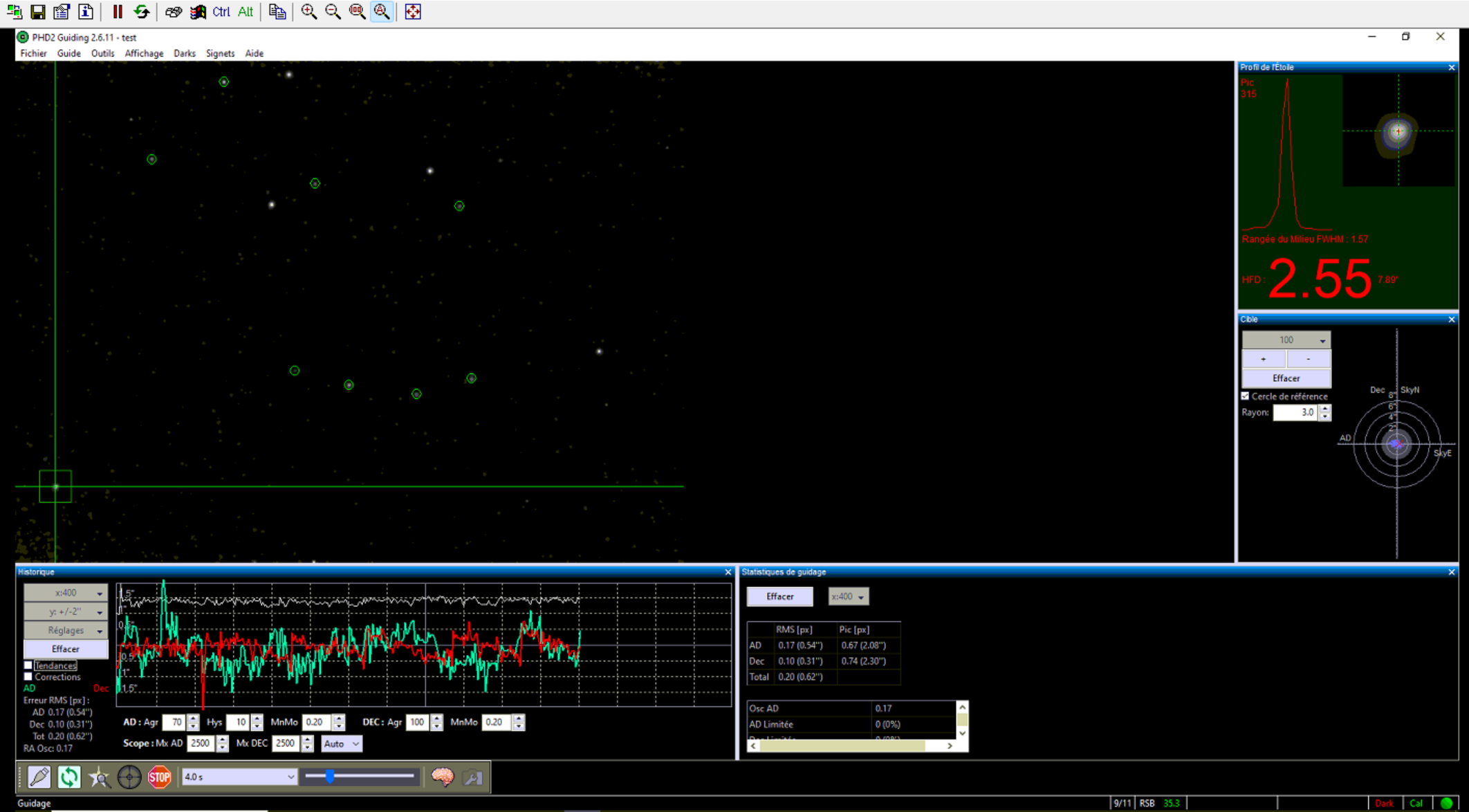Open the Outils menu
This screenshot has width=1469, height=812.
pos(102,53)
